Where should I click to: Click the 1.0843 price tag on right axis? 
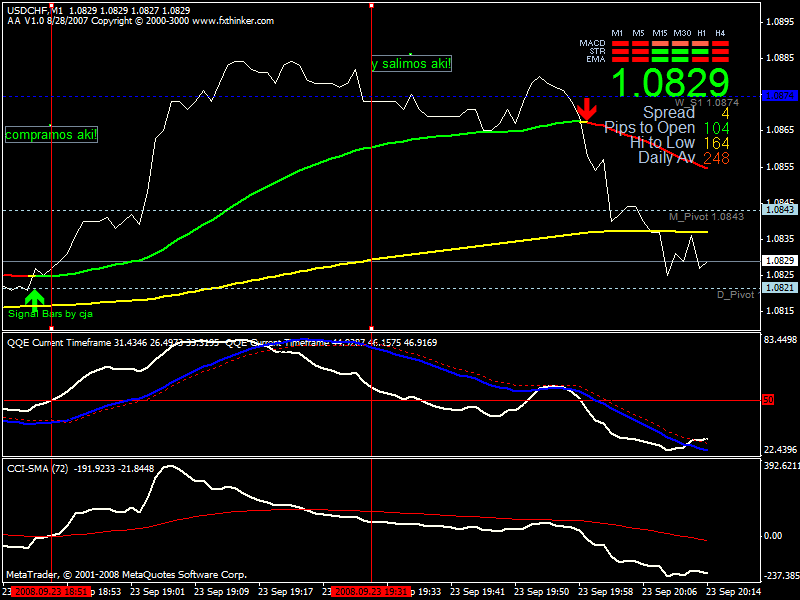(x=779, y=210)
